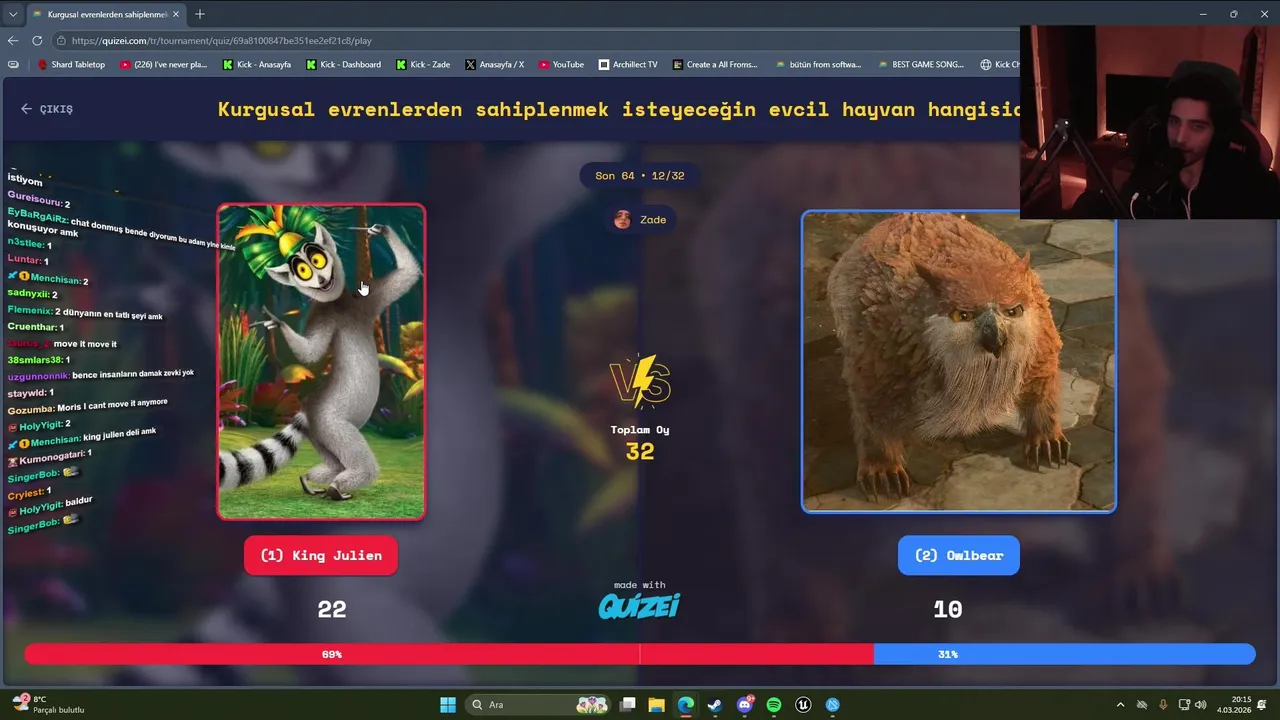The width and height of the screenshot is (1280, 720).
Task: Vote for (1) King Julien button
Action: (321, 556)
